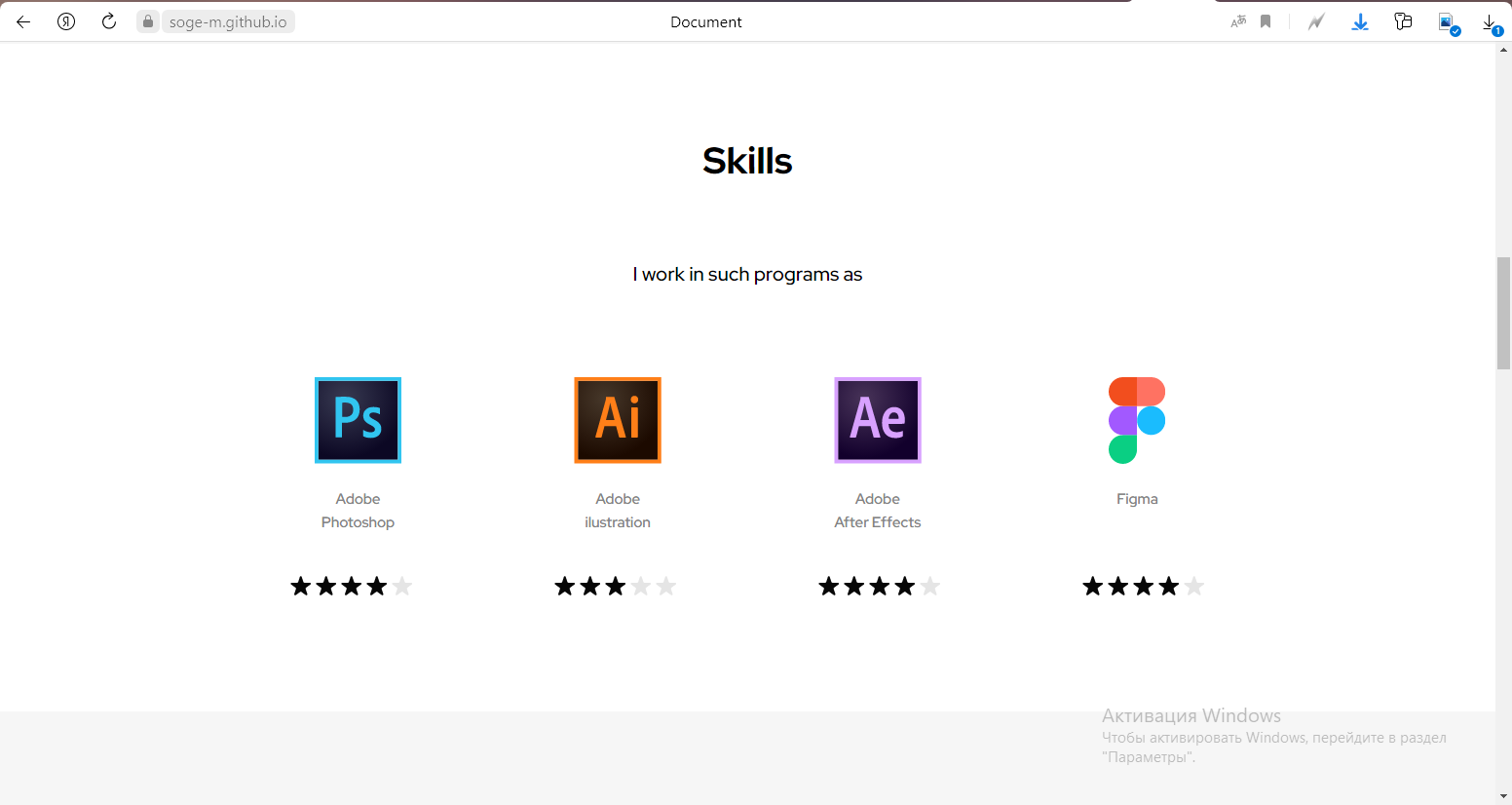Screen dimensions: 1512x805
Task: Open the Yandex home button
Action: 66,21
